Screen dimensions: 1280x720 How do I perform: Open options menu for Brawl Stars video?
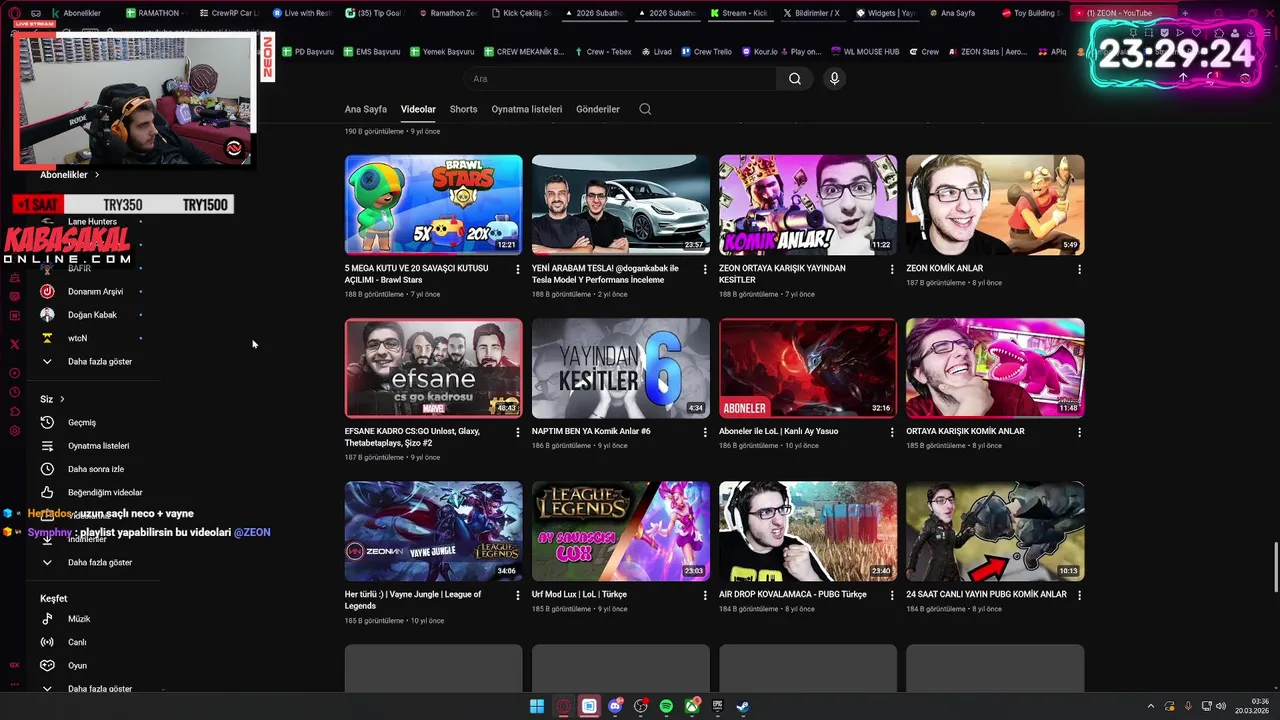(517, 269)
